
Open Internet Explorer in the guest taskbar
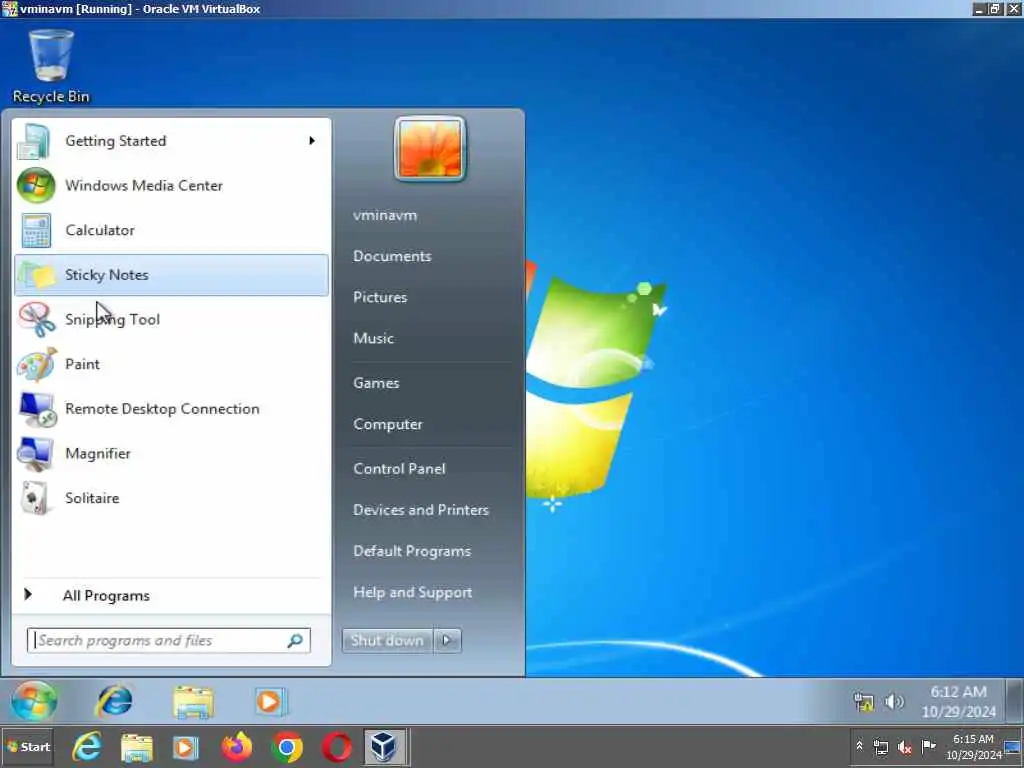pyautogui.click(x=115, y=701)
